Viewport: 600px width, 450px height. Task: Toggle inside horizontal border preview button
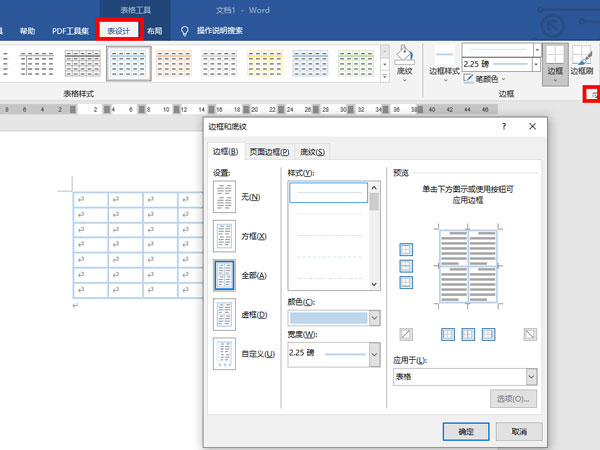(406, 266)
